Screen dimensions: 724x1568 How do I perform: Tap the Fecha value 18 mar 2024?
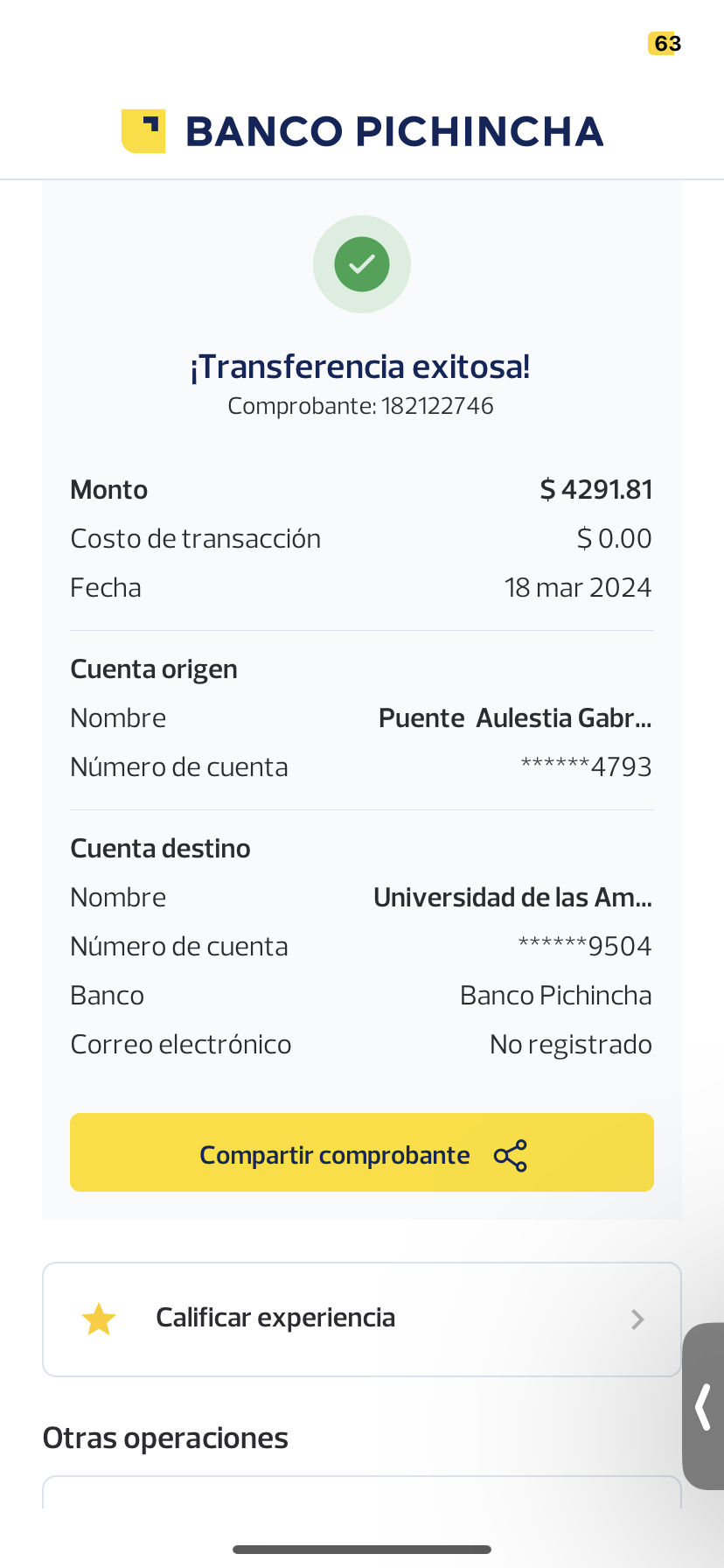pos(578,588)
